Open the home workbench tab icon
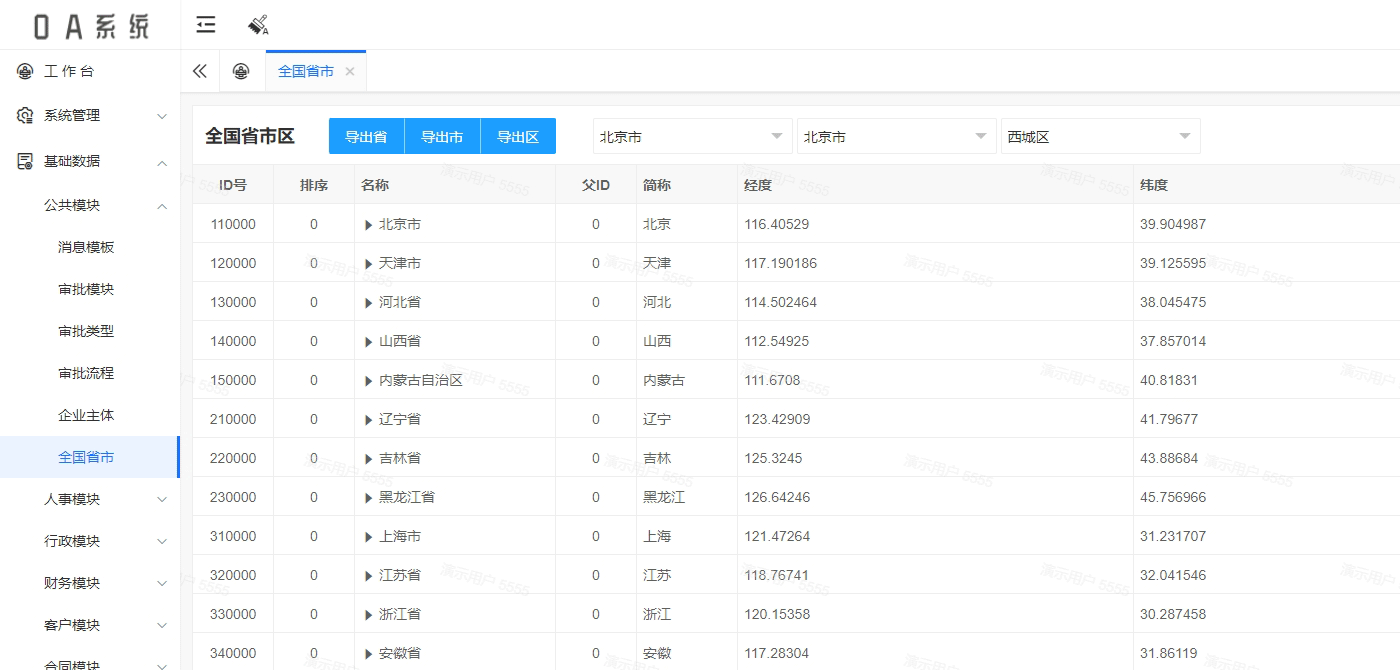 point(241,71)
